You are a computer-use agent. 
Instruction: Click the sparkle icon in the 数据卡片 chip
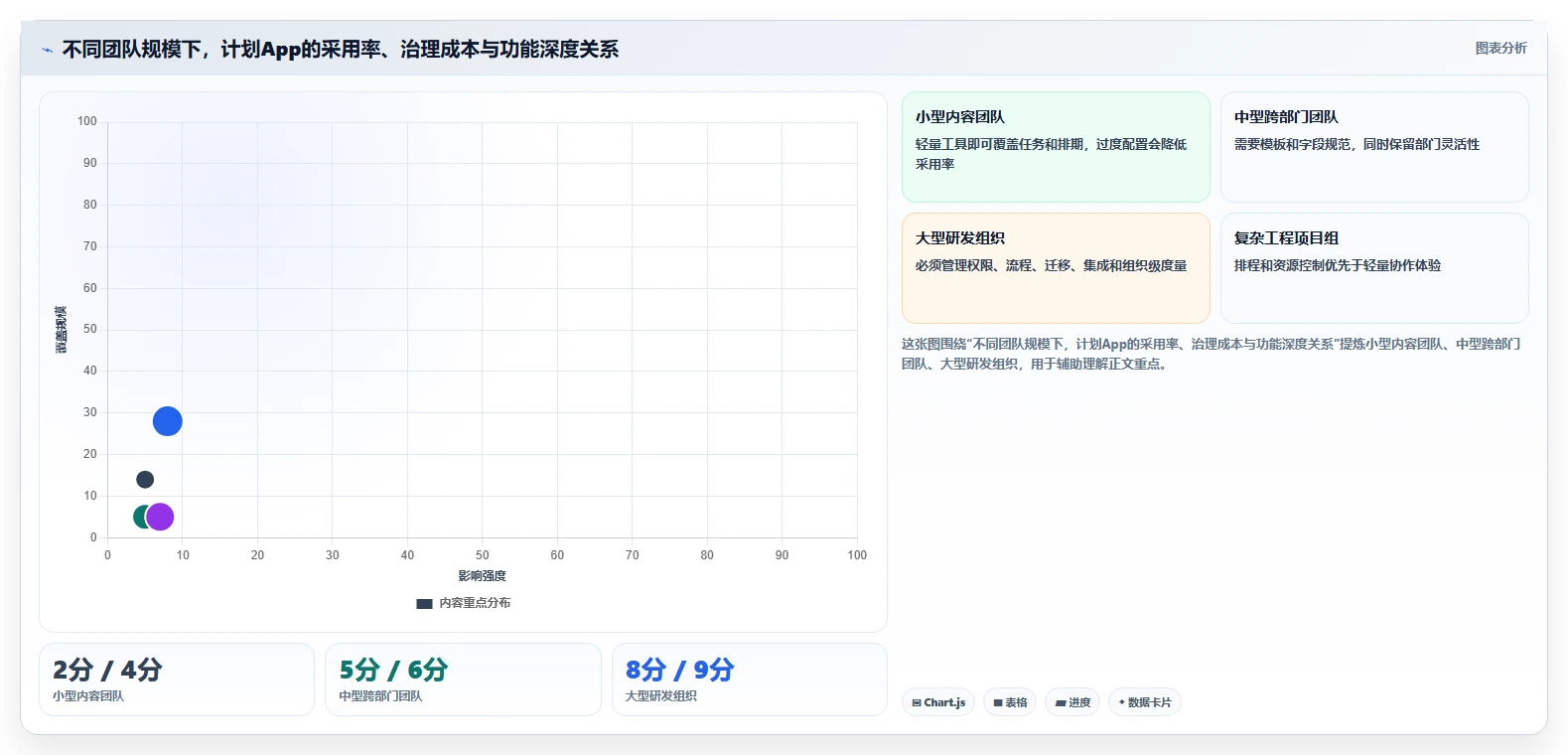[x=1122, y=702]
